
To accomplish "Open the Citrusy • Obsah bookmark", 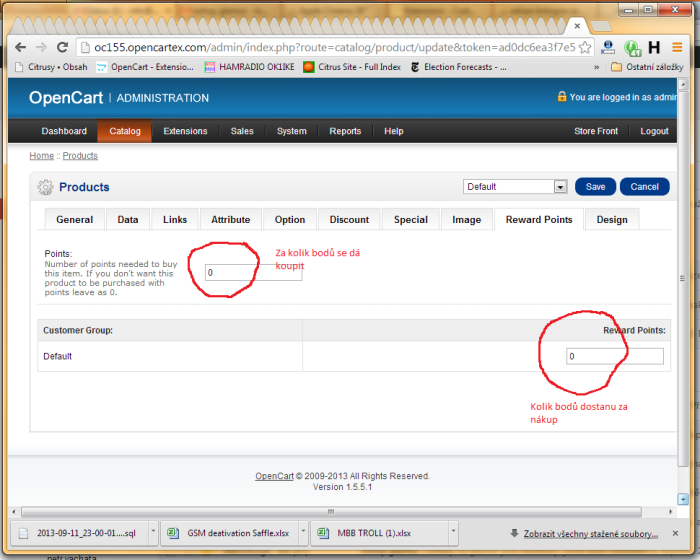I will pos(51,67).
